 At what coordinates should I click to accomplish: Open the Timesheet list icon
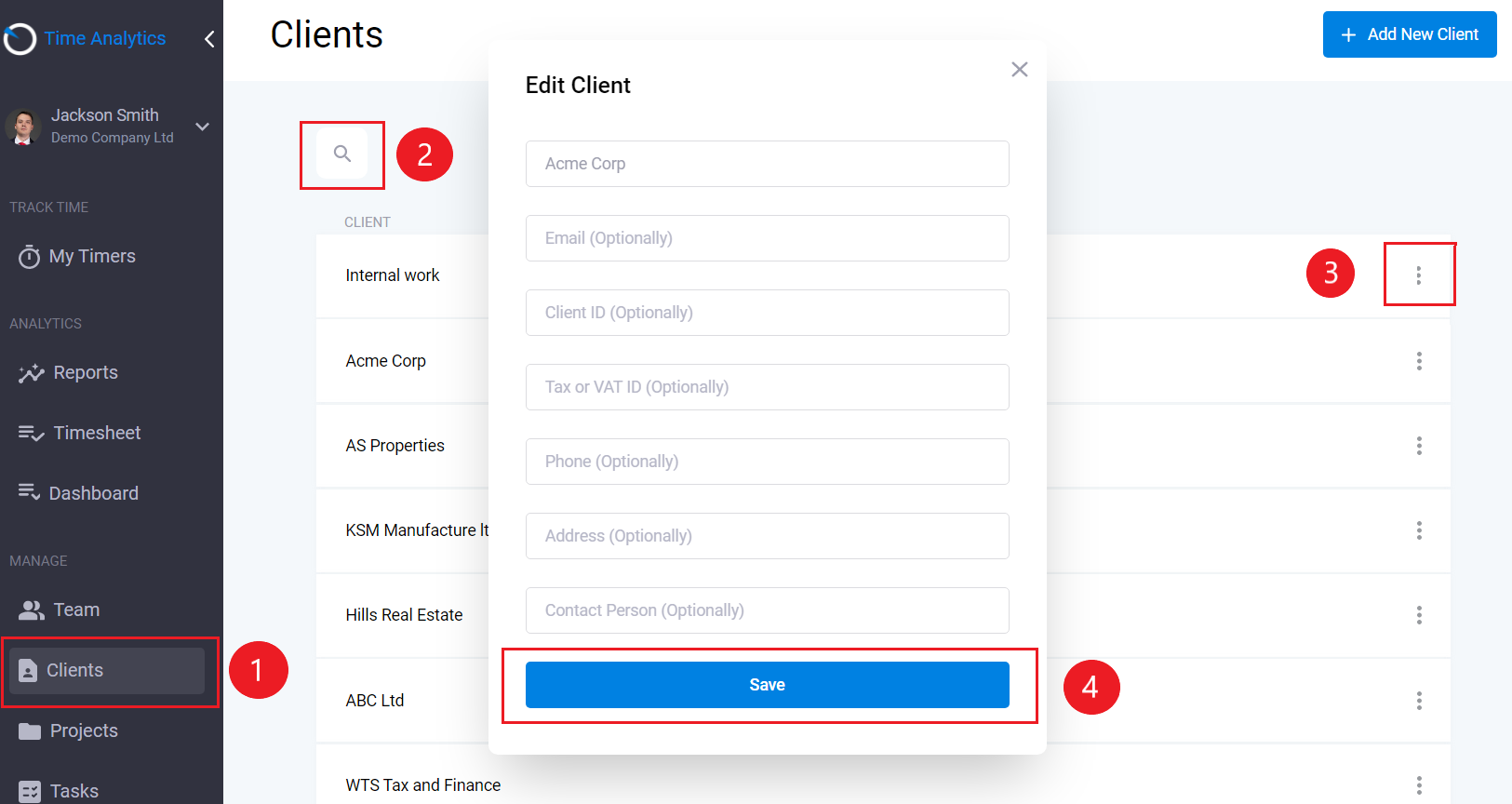[x=32, y=433]
